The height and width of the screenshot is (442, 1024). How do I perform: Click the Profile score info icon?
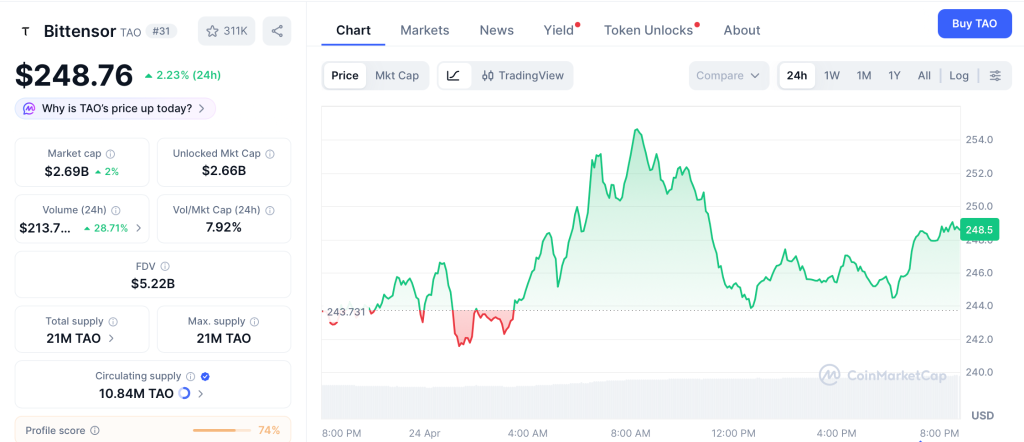click(95, 430)
